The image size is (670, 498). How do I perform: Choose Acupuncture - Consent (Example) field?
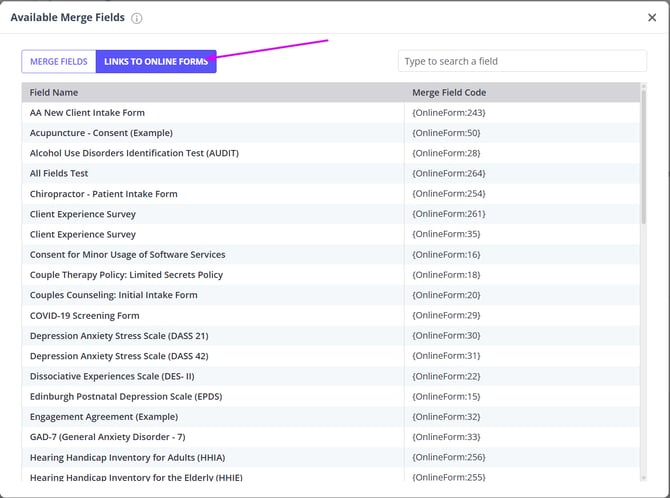pyautogui.click(x=101, y=133)
